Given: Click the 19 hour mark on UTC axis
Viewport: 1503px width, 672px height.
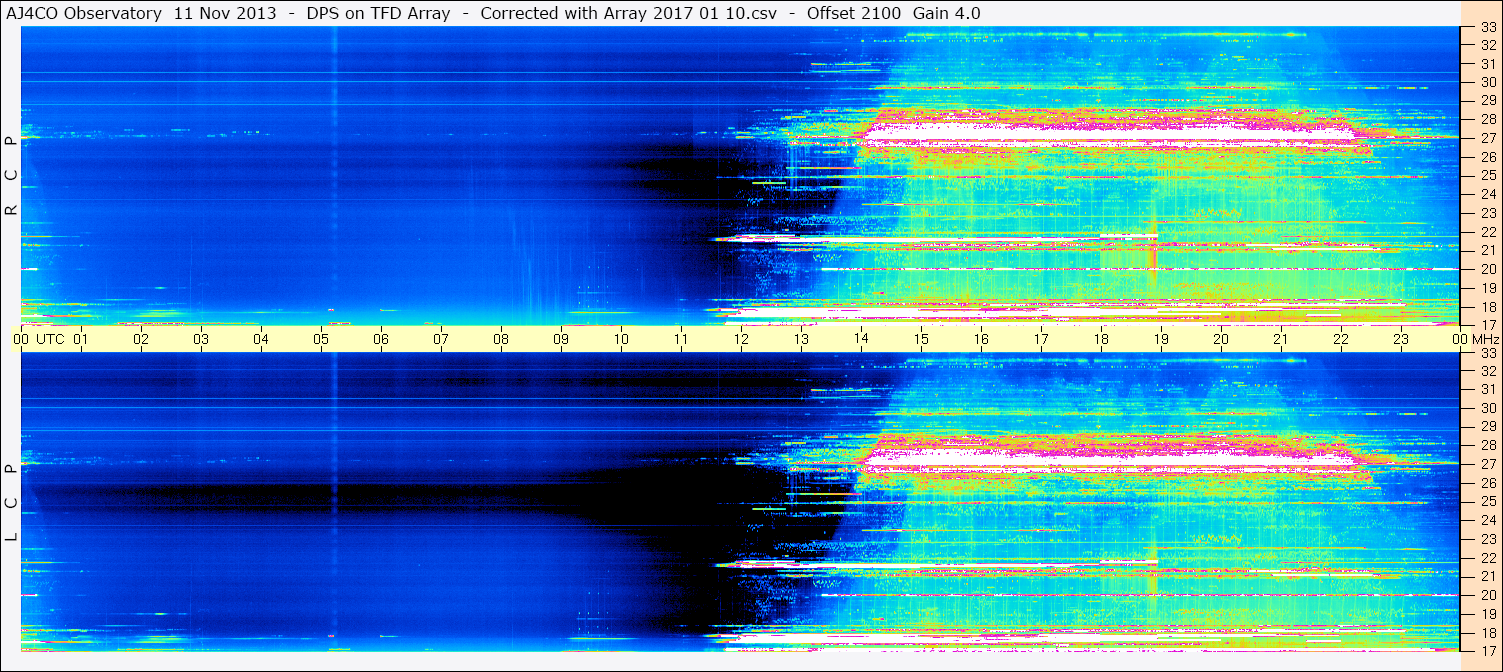Looking at the screenshot, I should pyautogui.click(x=1160, y=339).
